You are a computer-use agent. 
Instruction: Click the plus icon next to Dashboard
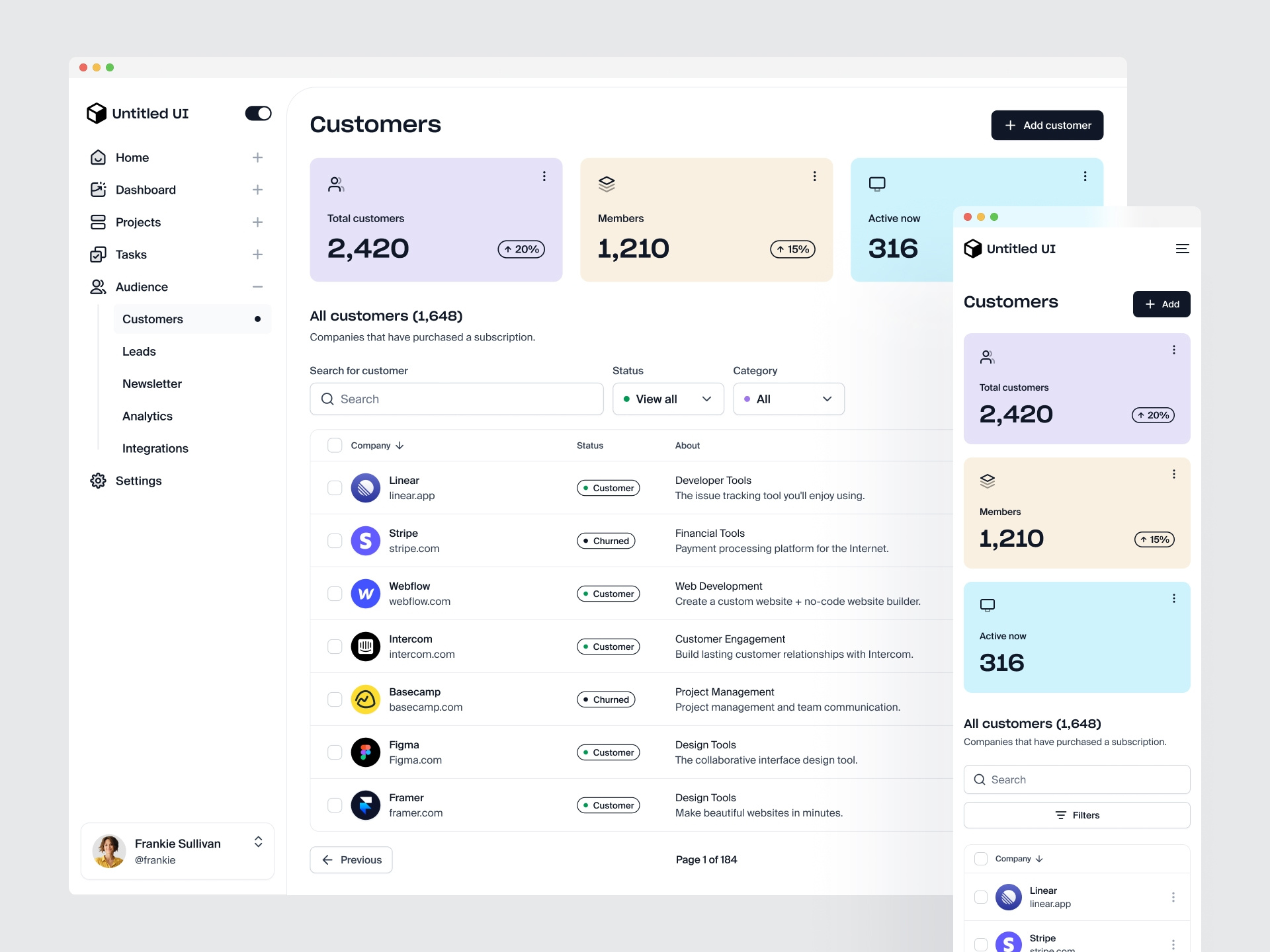(x=257, y=190)
